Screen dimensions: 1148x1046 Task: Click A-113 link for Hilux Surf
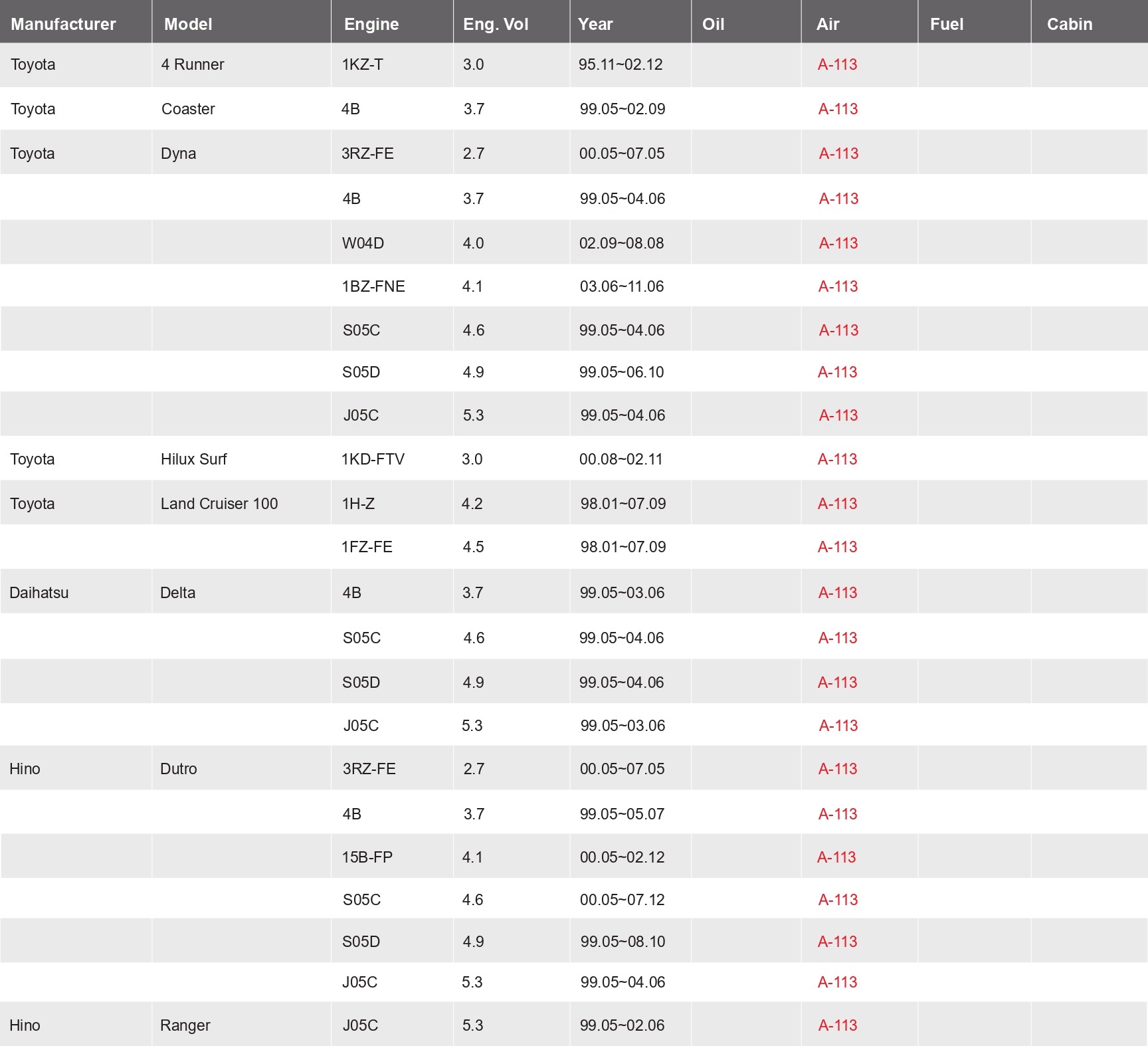(x=837, y=459)
